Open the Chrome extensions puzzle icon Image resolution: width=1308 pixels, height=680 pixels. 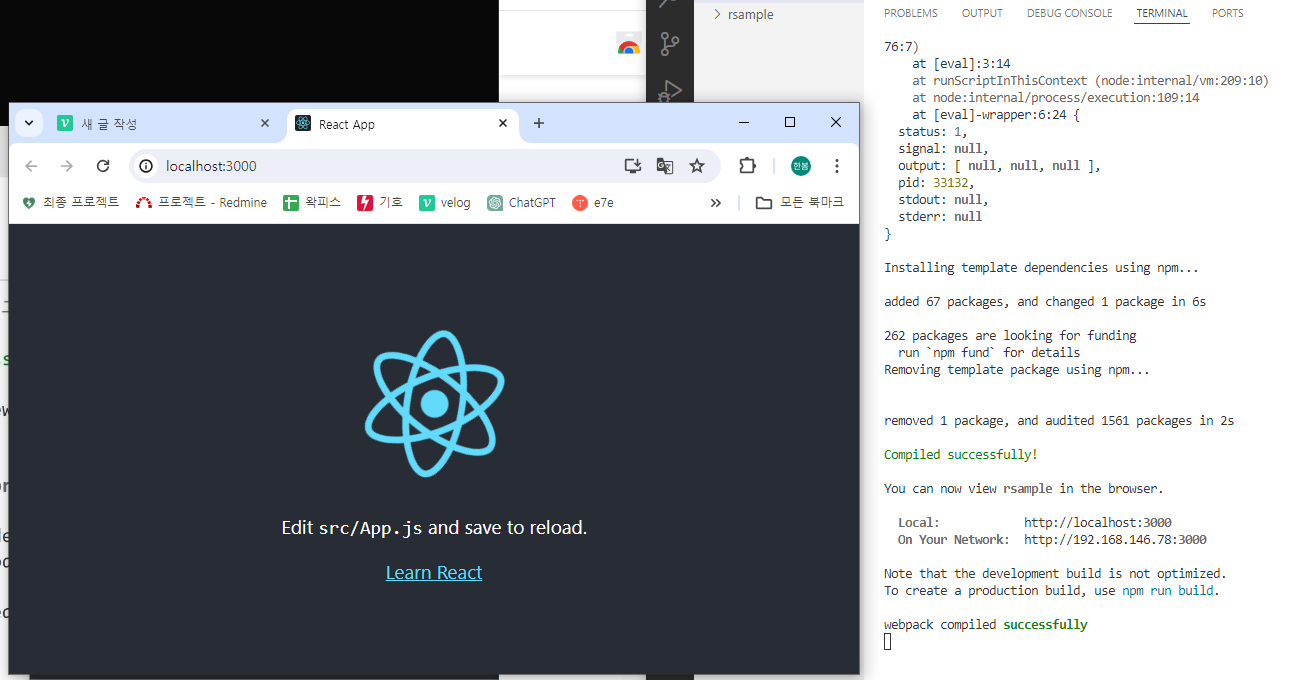point(747,166)
